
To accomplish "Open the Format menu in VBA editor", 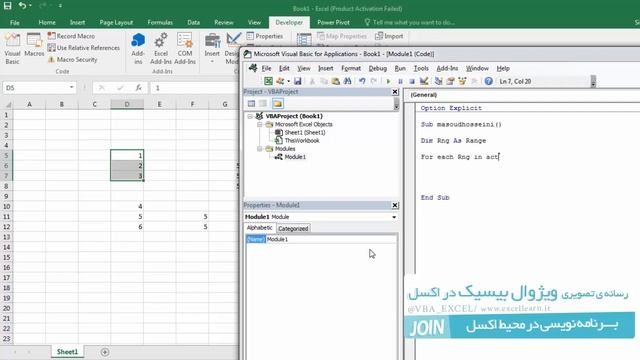I will pyautogui.click(x=351, y=68).
